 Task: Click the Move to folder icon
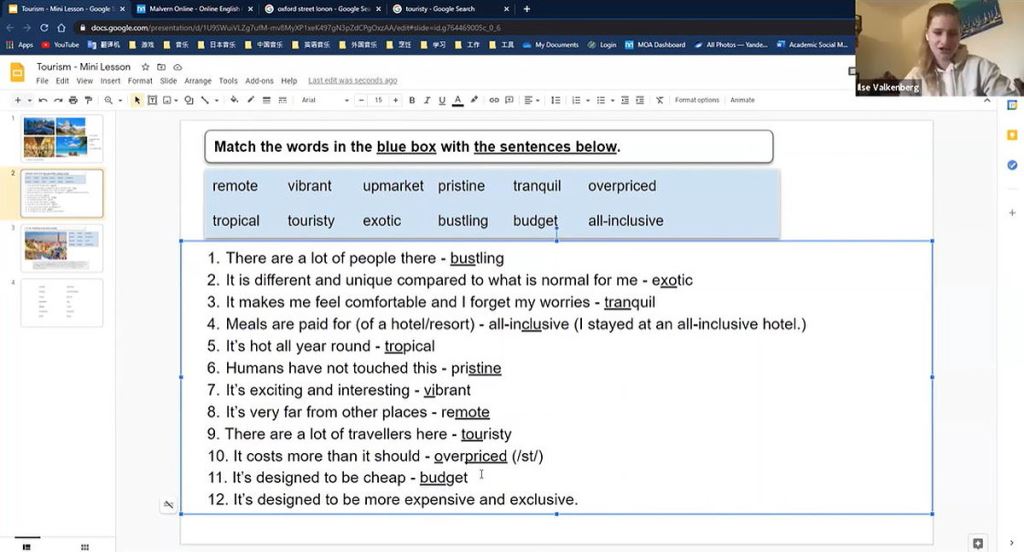click(161, 67)
